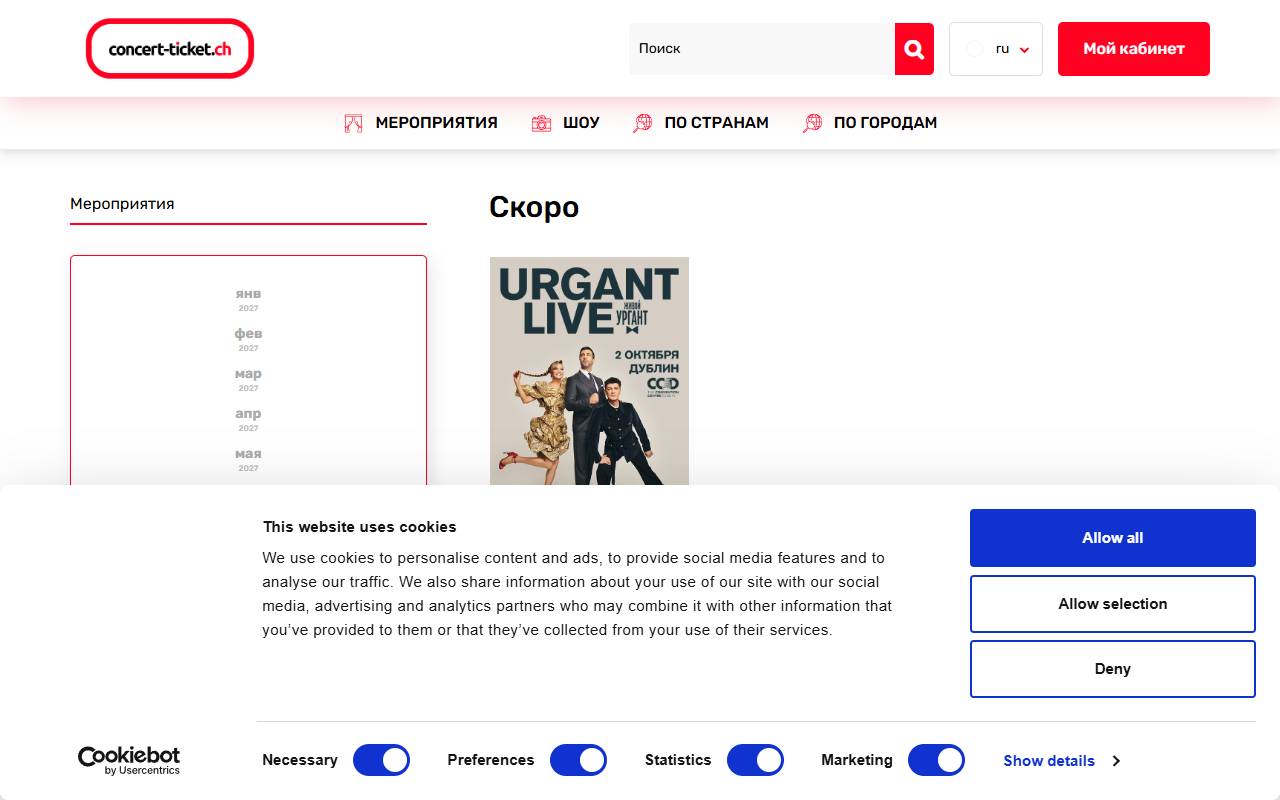The height and width of the screenshot is (800, 1280).
Task: Select month мая 2027
Action: tap(248, 460)
